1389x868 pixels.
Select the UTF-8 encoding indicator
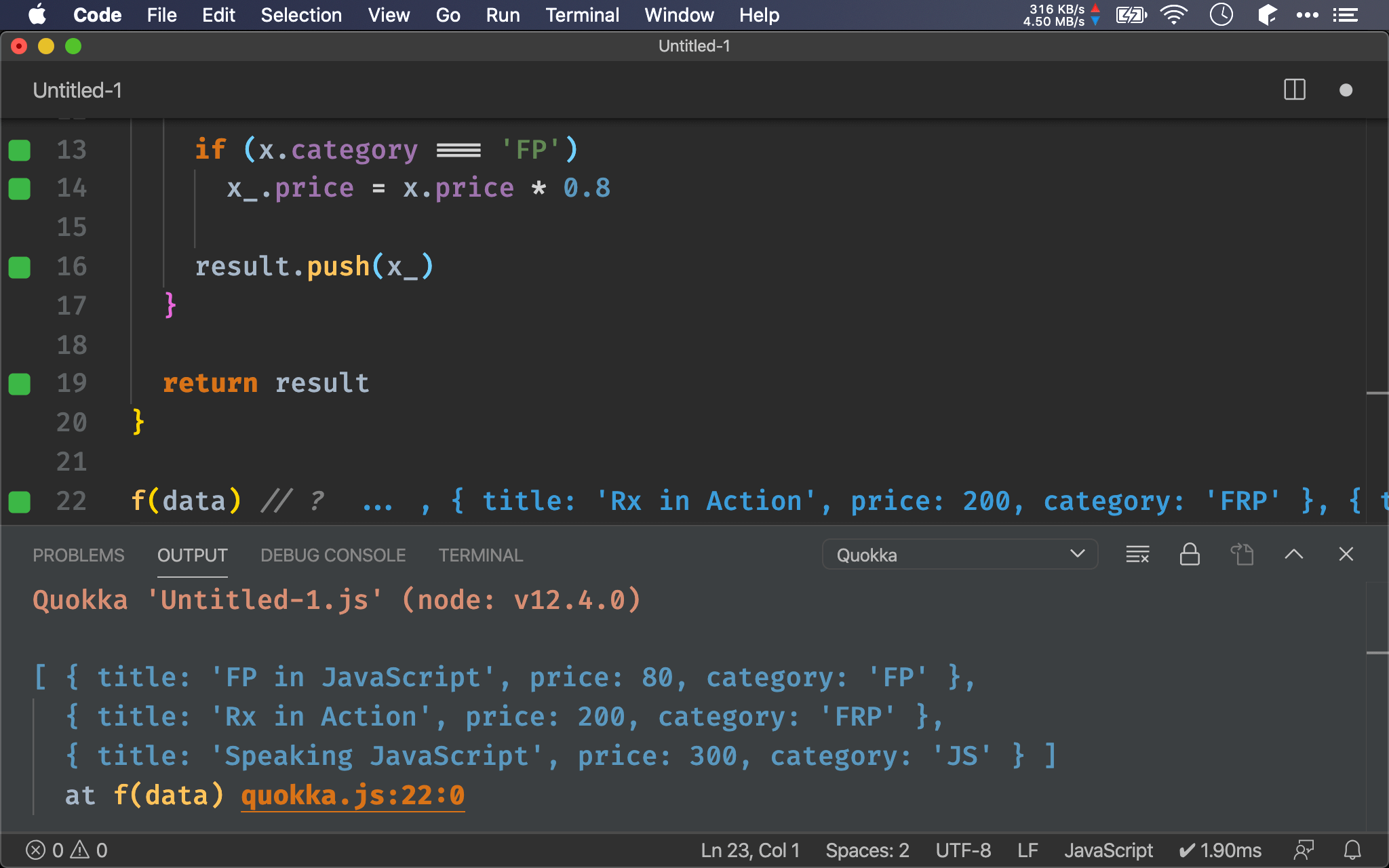(963, 850)
